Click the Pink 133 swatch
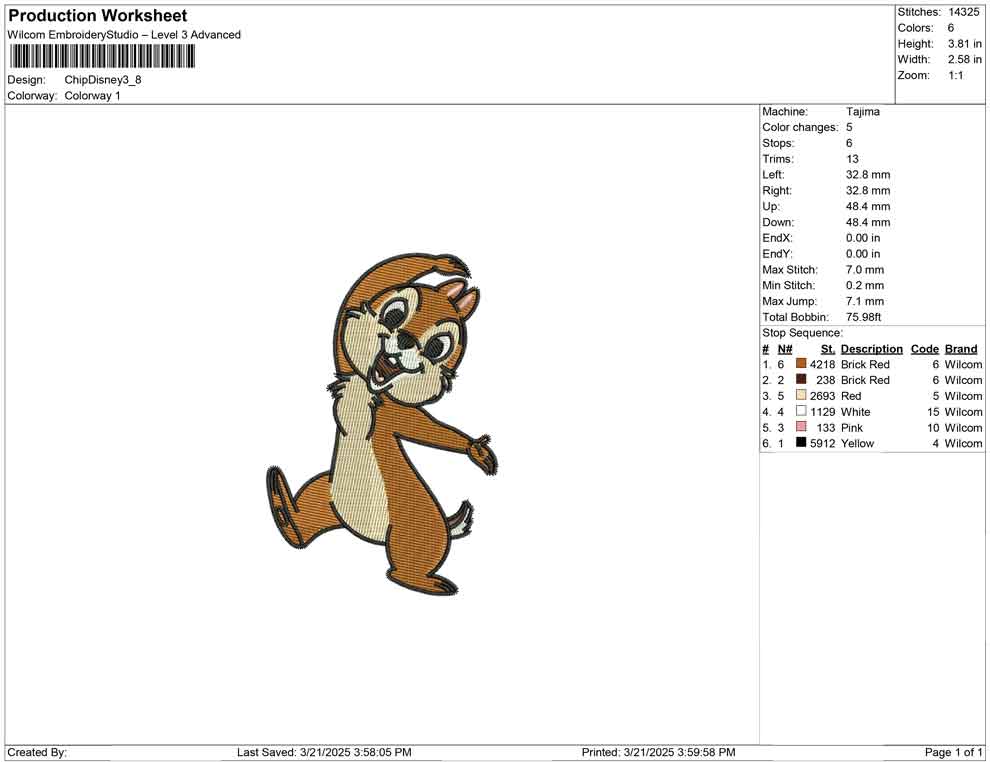The height and width of the screenshot is (762, 990). 801,427
